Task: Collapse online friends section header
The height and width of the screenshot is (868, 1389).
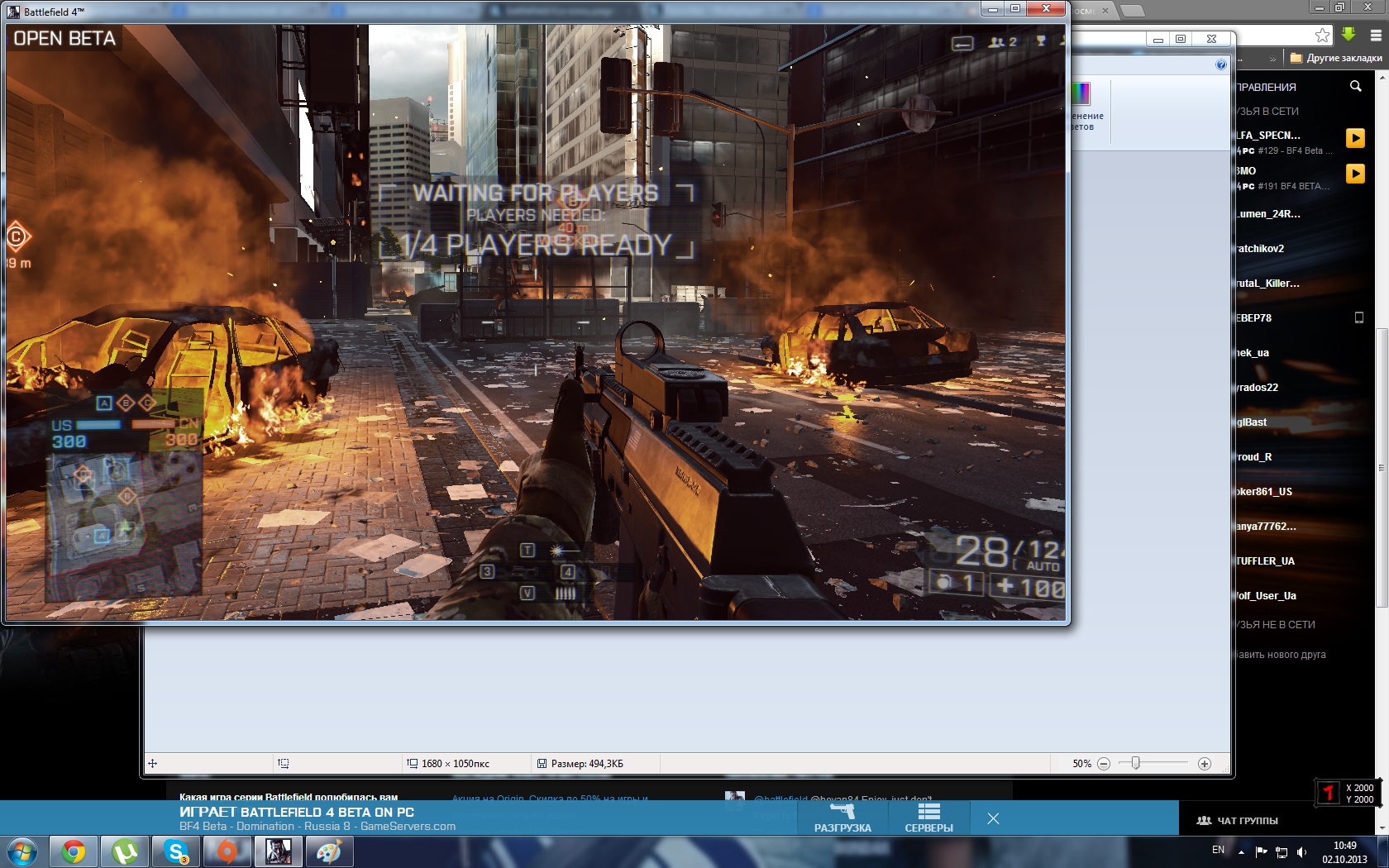Action: coord(1267,112)
